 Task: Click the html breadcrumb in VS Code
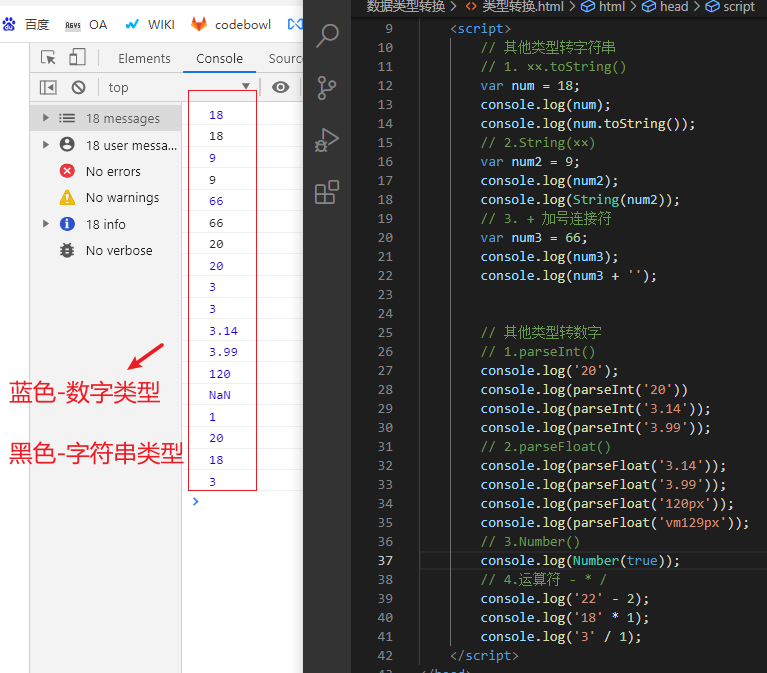coord(603,6)
